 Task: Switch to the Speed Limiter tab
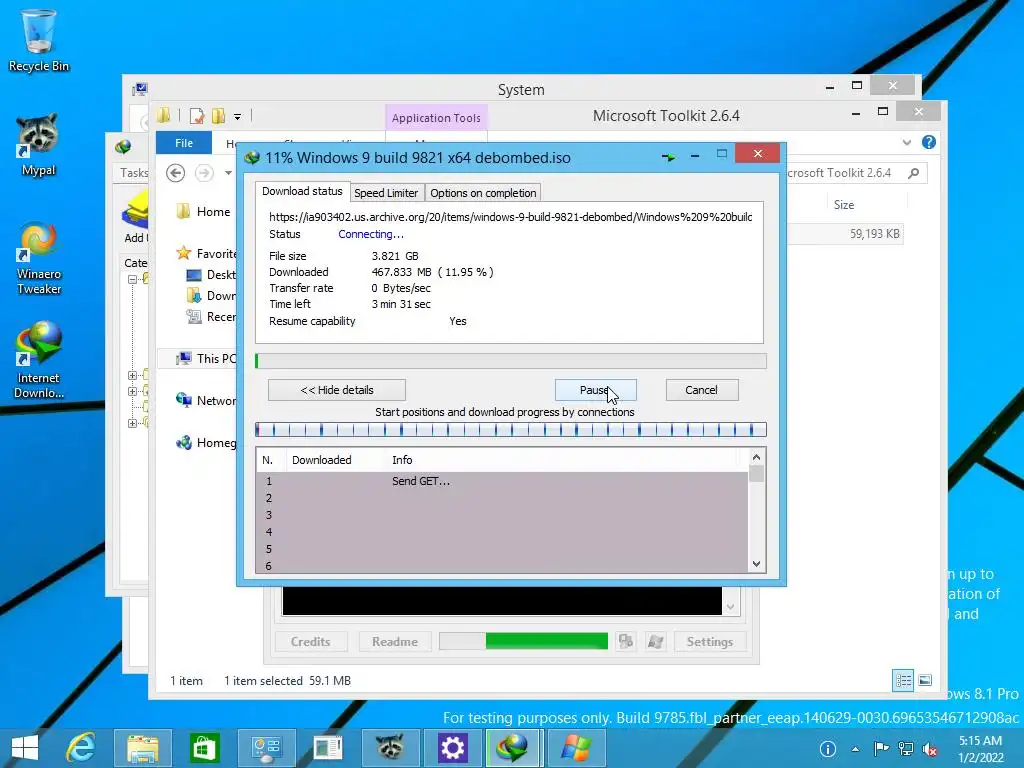pyautogui.click(x=386, y=193)
